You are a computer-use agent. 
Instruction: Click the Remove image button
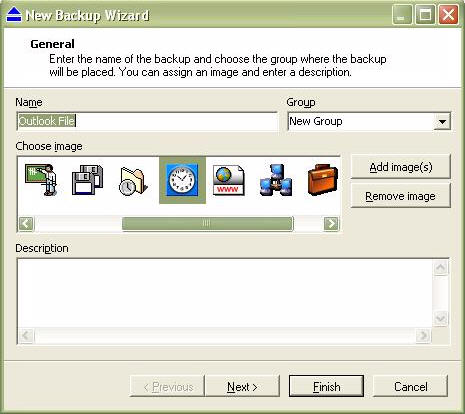(x=401, y=196)
